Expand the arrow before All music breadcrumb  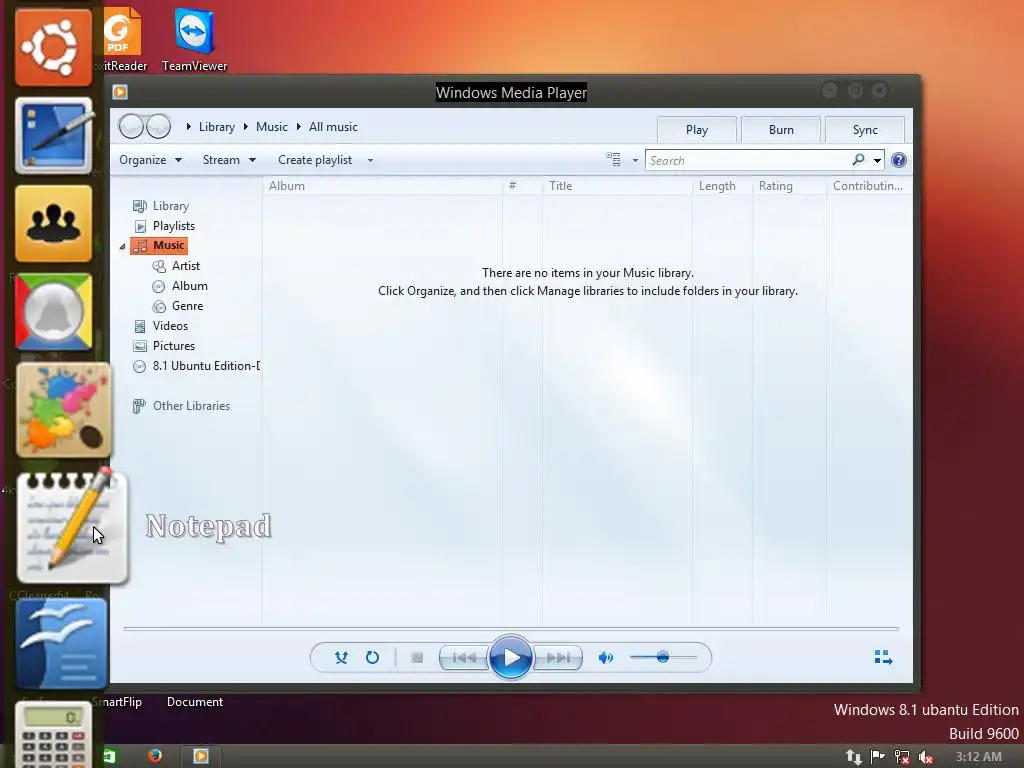tap(298, 127)
